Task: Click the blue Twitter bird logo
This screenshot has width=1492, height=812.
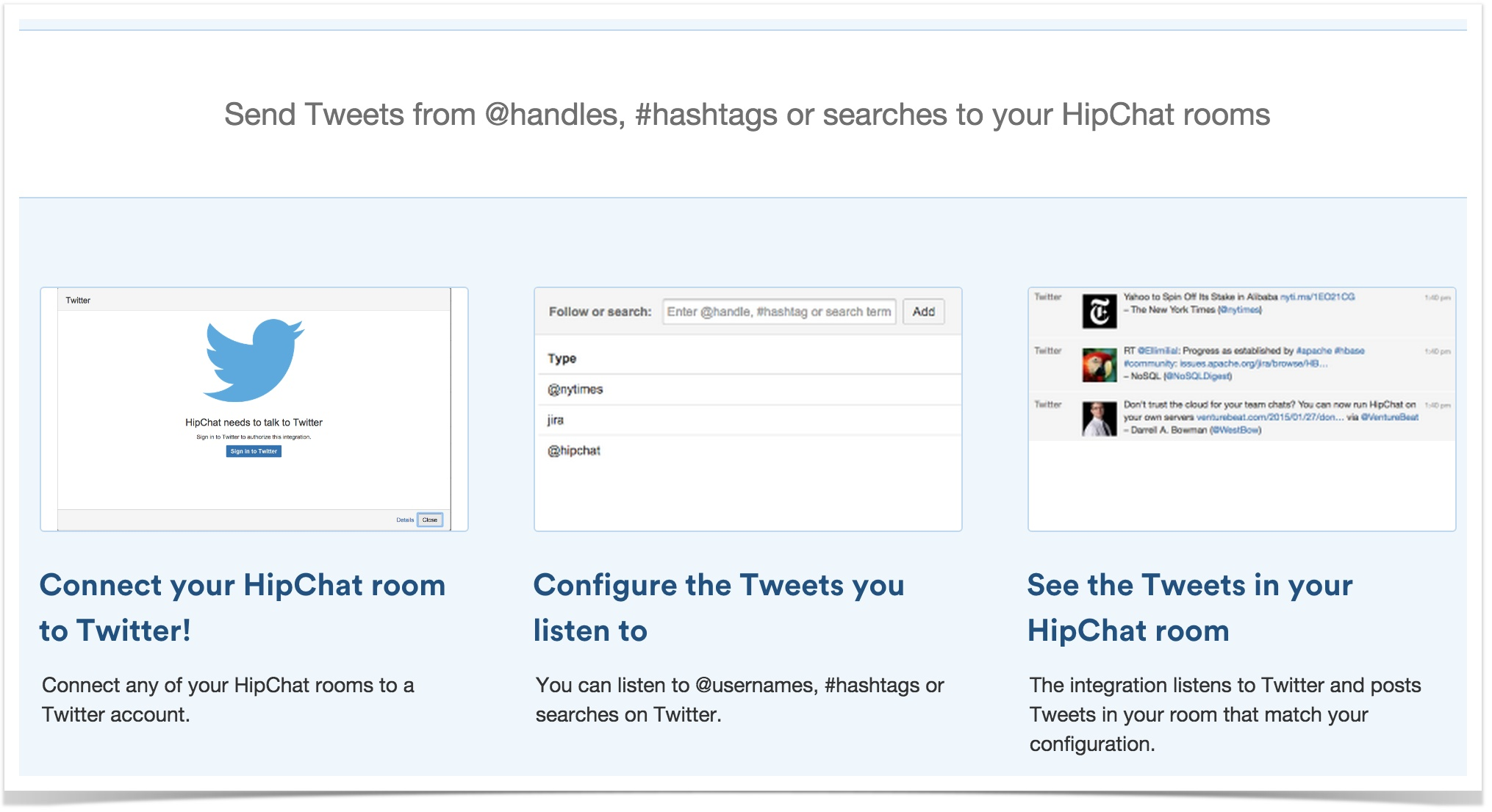Action: [x=254, y=360]
